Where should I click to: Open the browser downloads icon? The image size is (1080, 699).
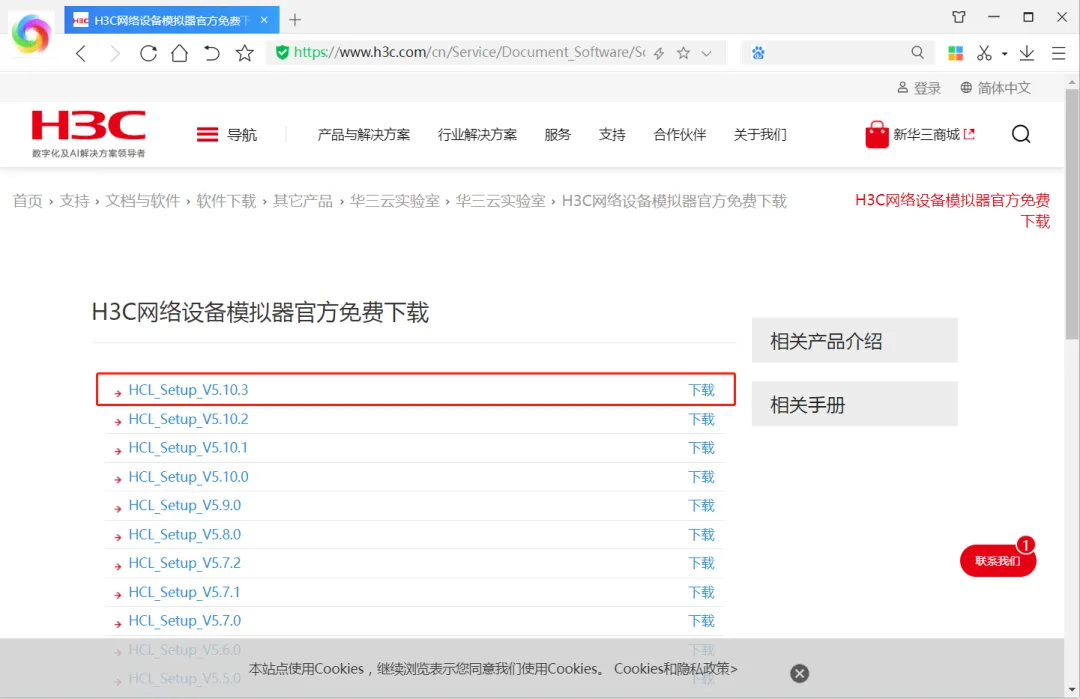click(x=1027, y=53)
